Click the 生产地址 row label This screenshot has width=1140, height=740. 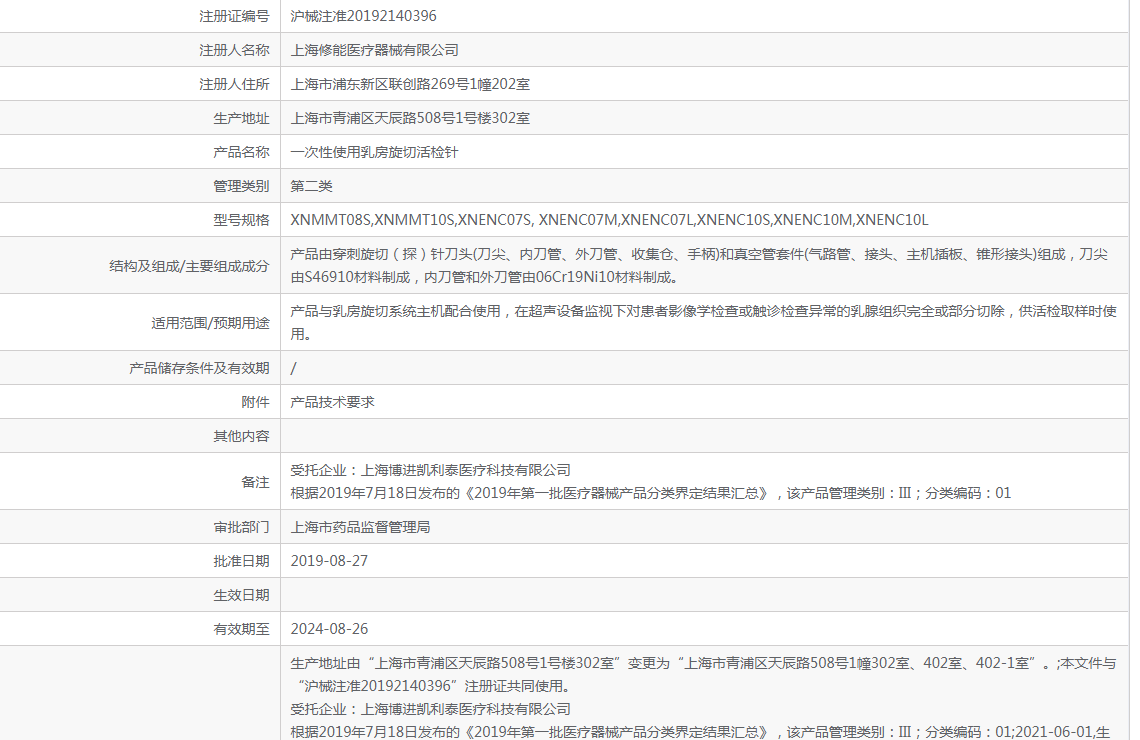coord(241,118)
